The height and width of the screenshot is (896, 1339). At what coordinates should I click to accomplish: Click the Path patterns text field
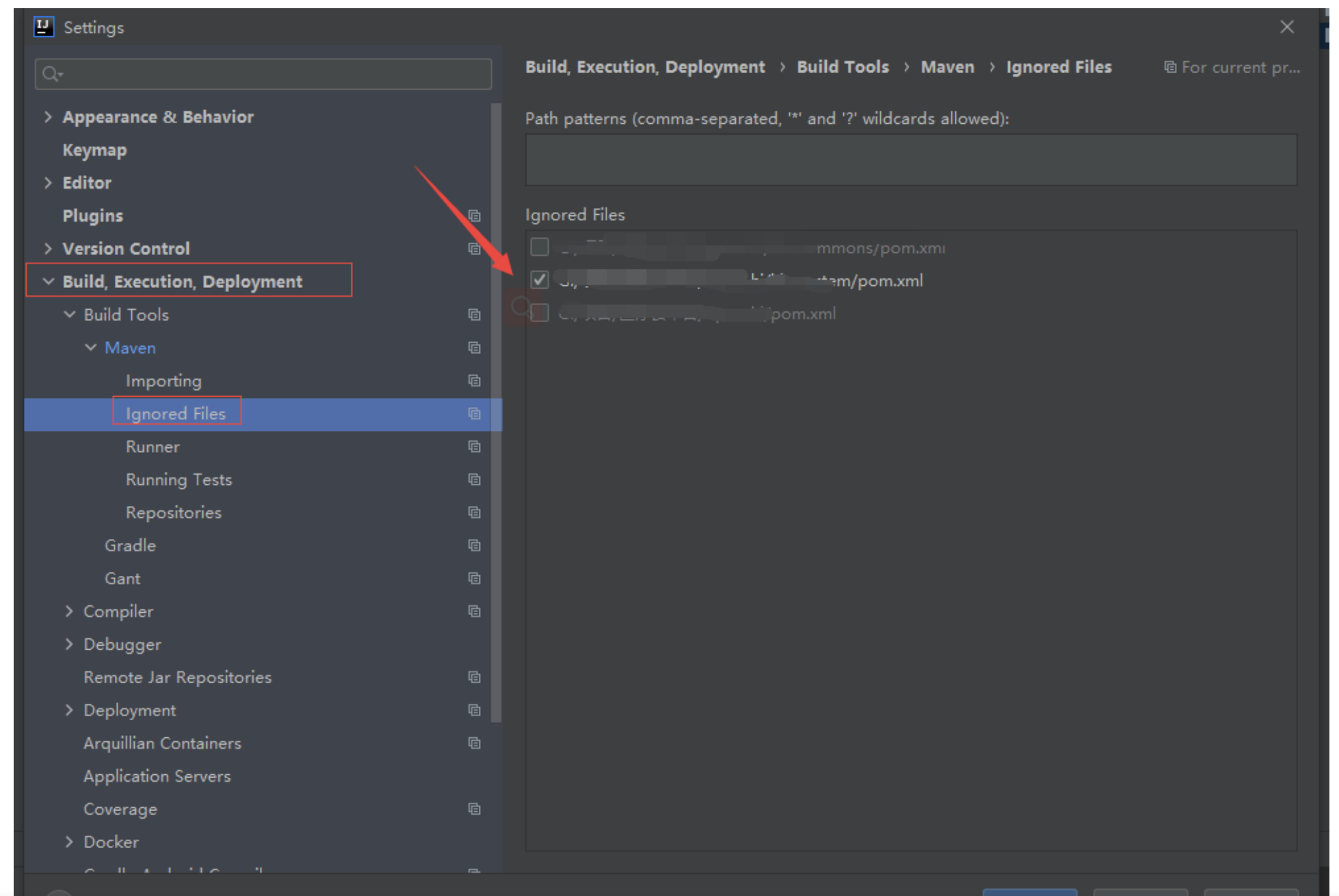coord(910,160)
